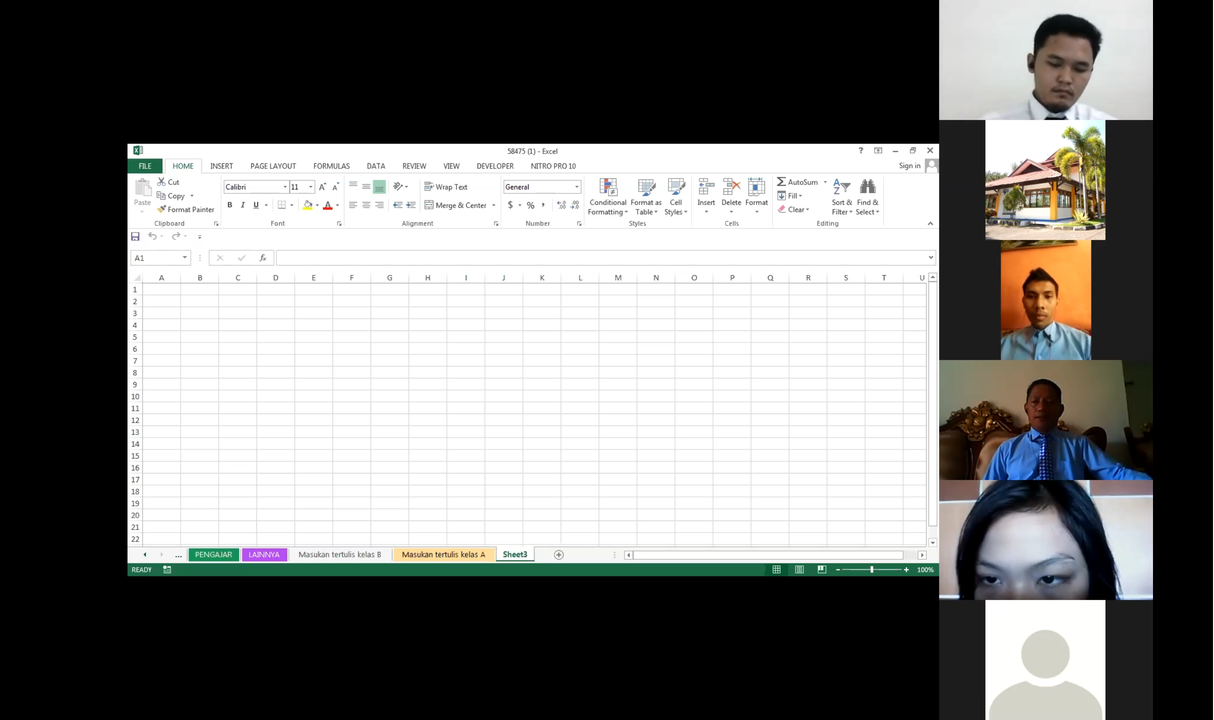Toggle Bold formatting
This screenshot has height=720, width=1214.
click(230, 205)
